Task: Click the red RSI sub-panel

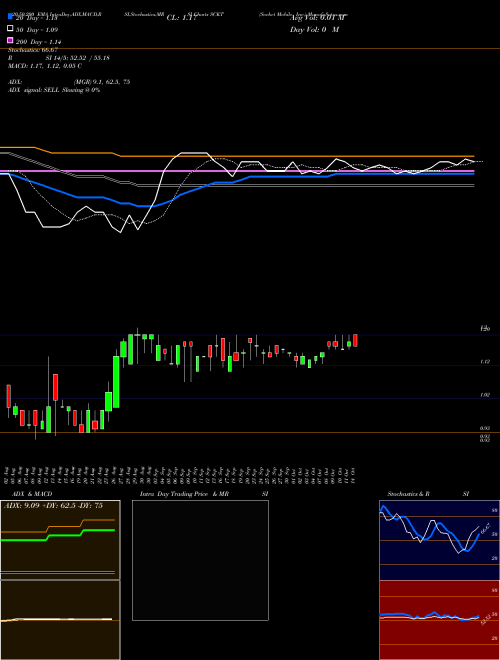Action: click(439, 620)
